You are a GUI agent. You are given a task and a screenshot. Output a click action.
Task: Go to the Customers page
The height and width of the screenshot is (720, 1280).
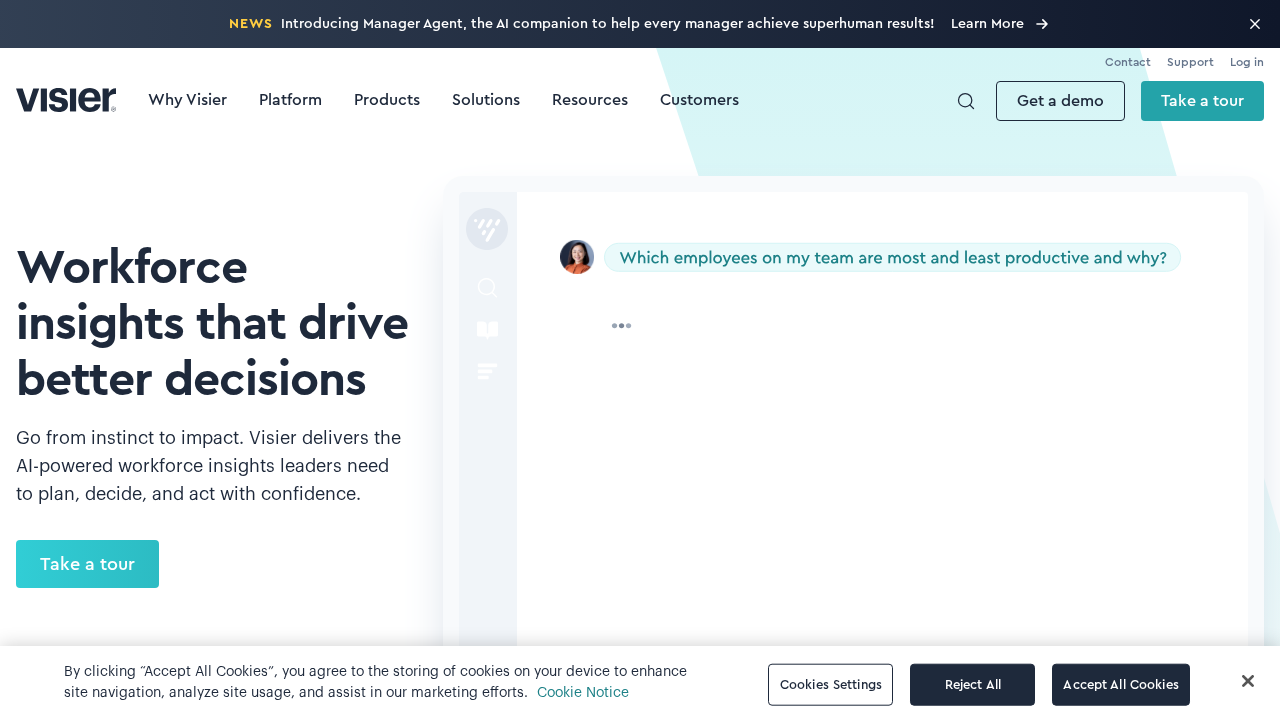click(699, 100)
